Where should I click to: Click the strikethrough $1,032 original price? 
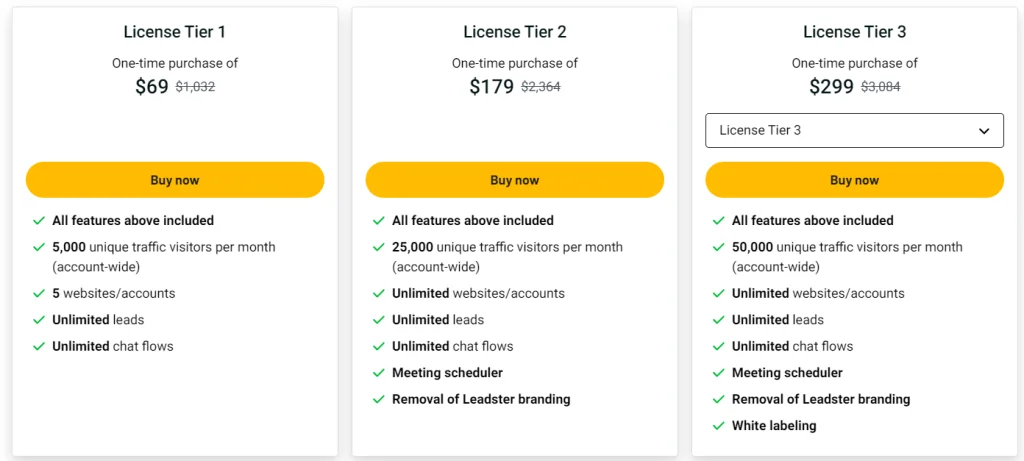[x=195, y=87]
